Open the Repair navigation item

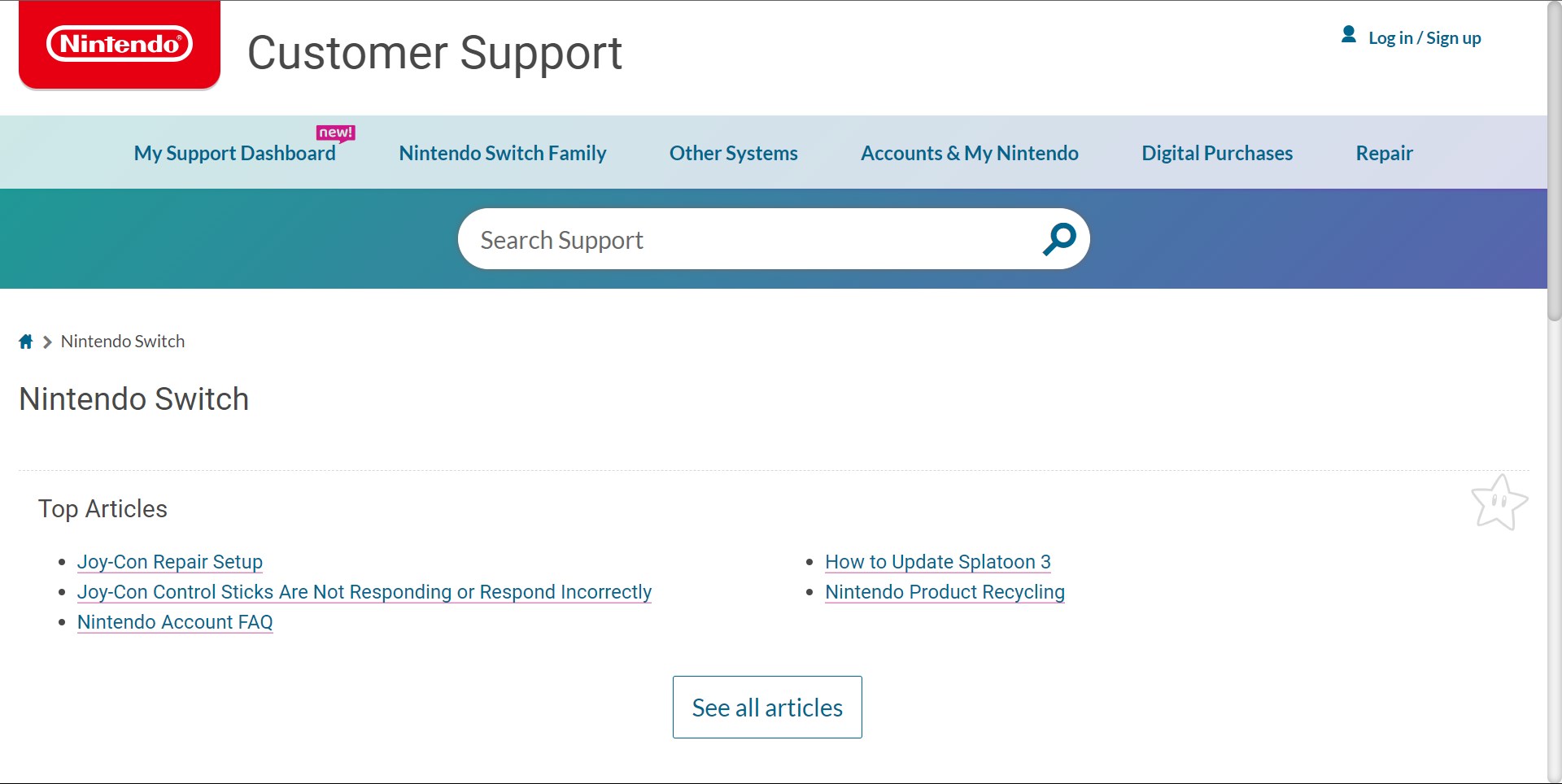(x=1383, y=154)
